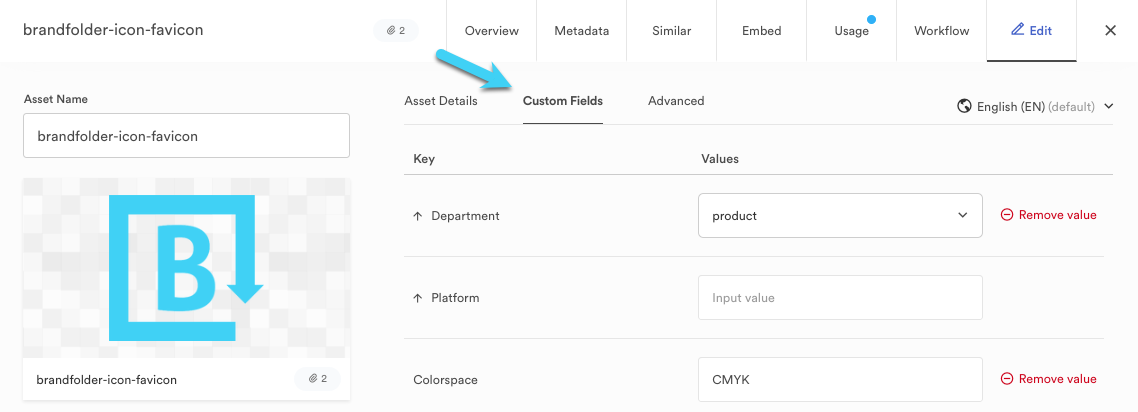Remove the Department value
Screen dimensions: 1138x412
click(1048, 215)
